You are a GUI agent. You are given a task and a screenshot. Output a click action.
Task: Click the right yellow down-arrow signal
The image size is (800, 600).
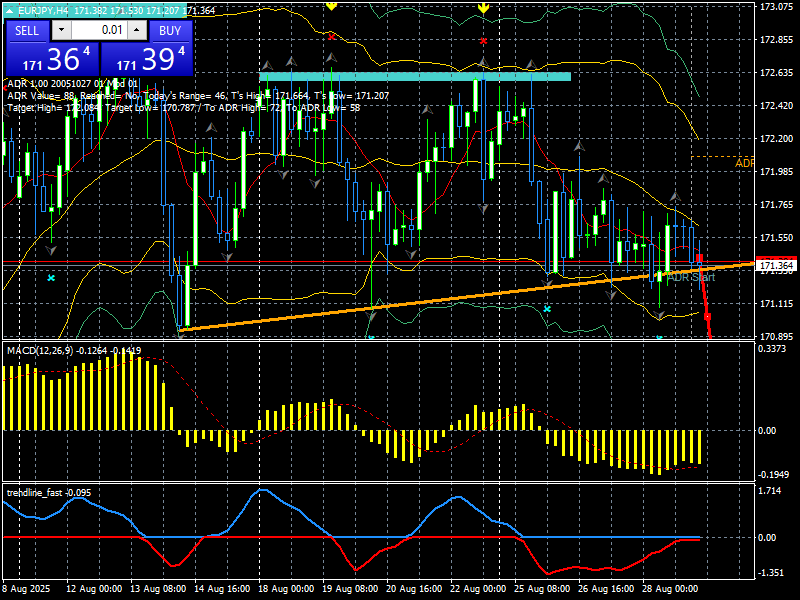[x=483, y=8]
